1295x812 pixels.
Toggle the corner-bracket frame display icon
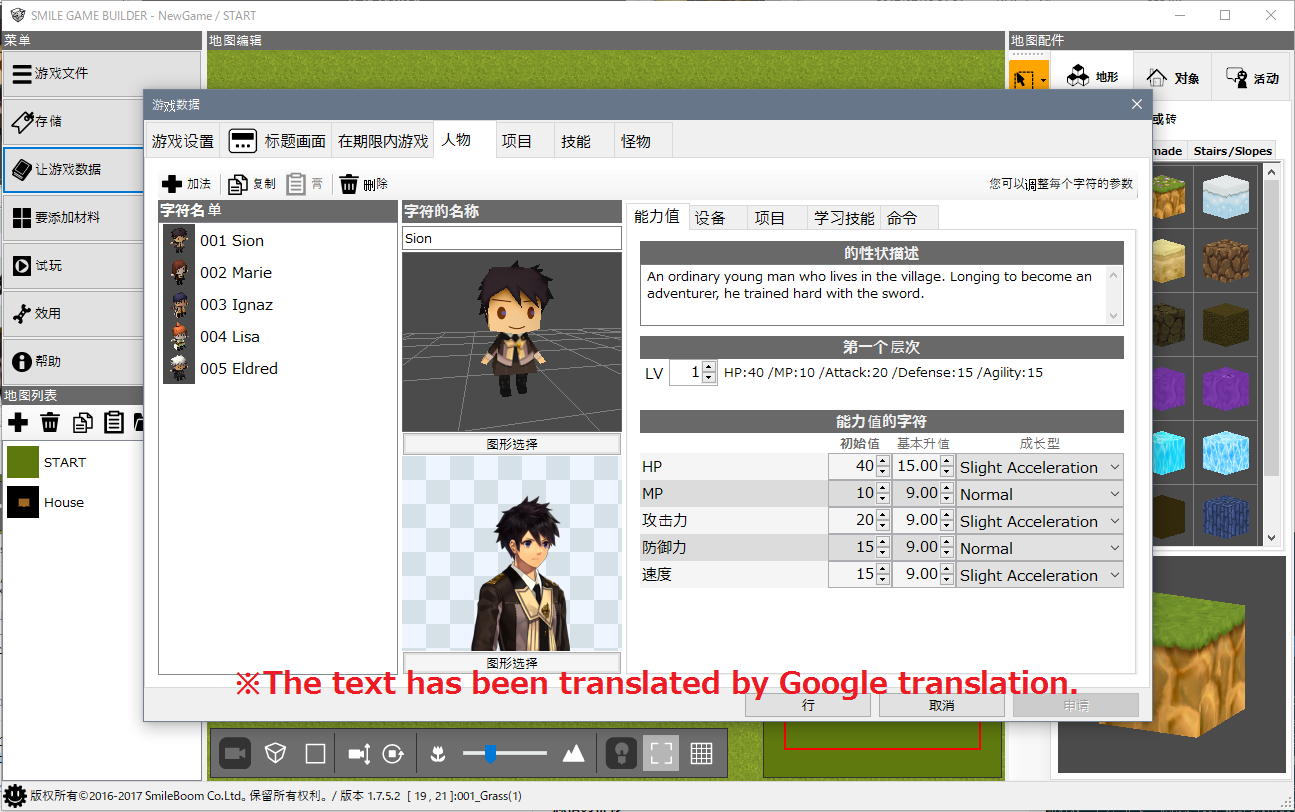[x=661, y=753]
